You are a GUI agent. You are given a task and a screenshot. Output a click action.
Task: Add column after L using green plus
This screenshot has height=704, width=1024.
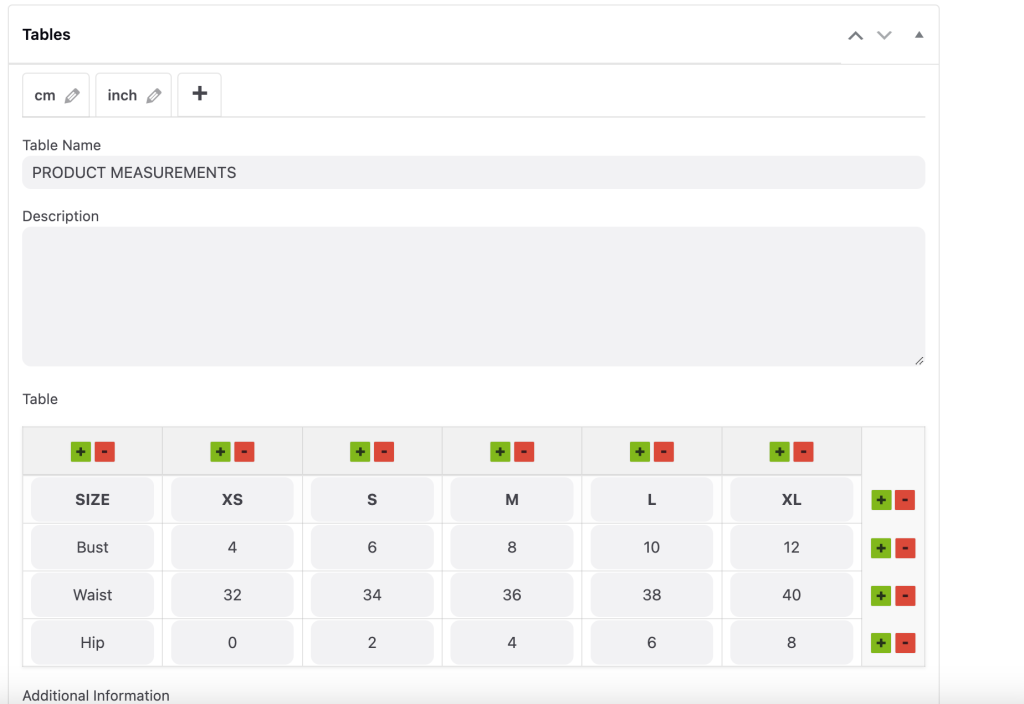click(x=640, y=452)
